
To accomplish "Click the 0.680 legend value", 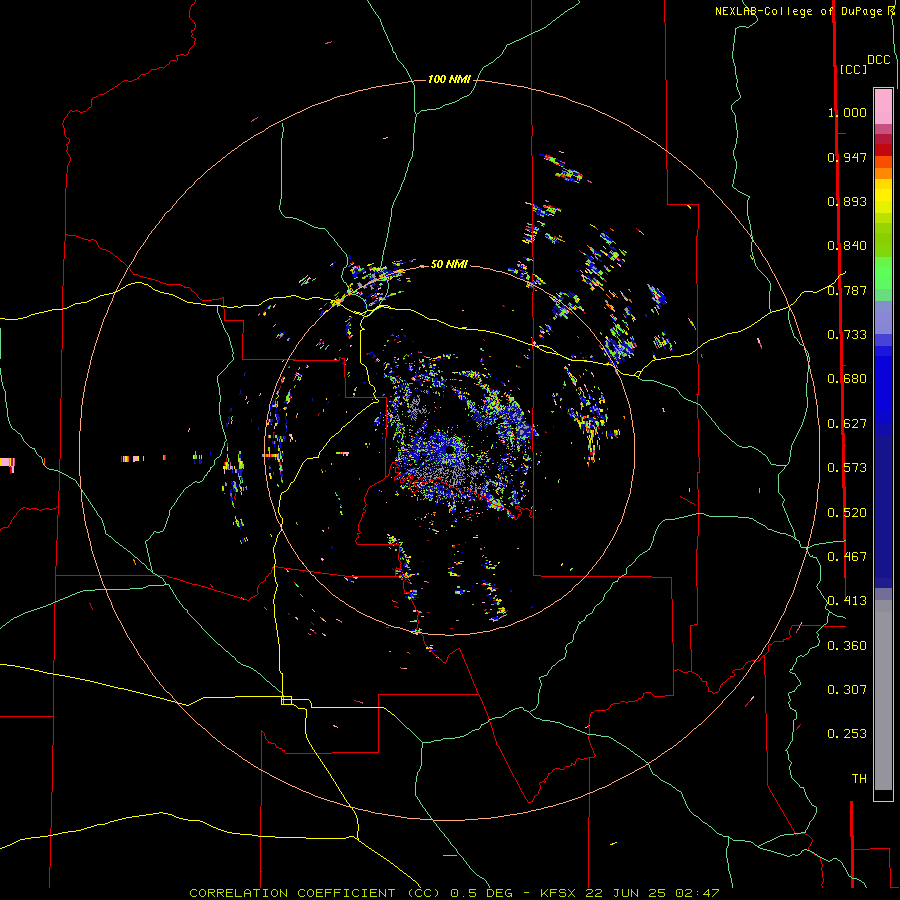I will 847,379.
